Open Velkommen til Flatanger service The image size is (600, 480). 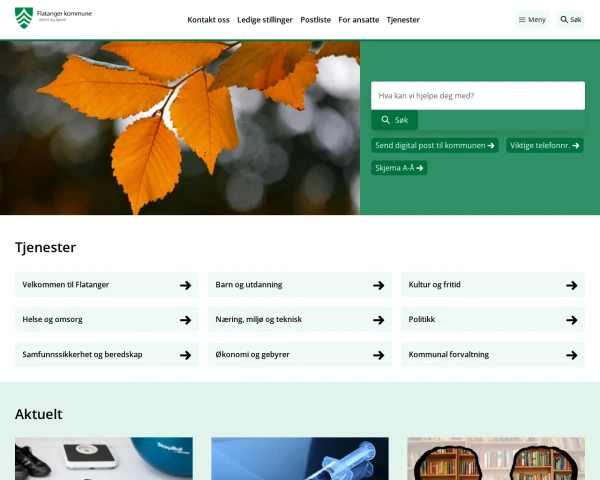tap(105, 285)
